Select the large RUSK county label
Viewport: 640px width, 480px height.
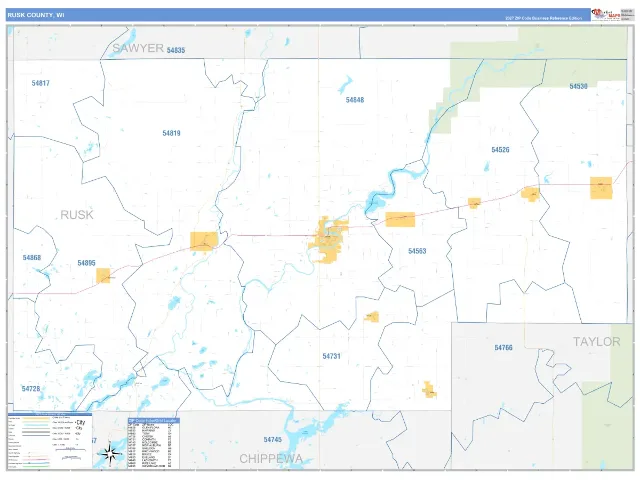point(77,215)
